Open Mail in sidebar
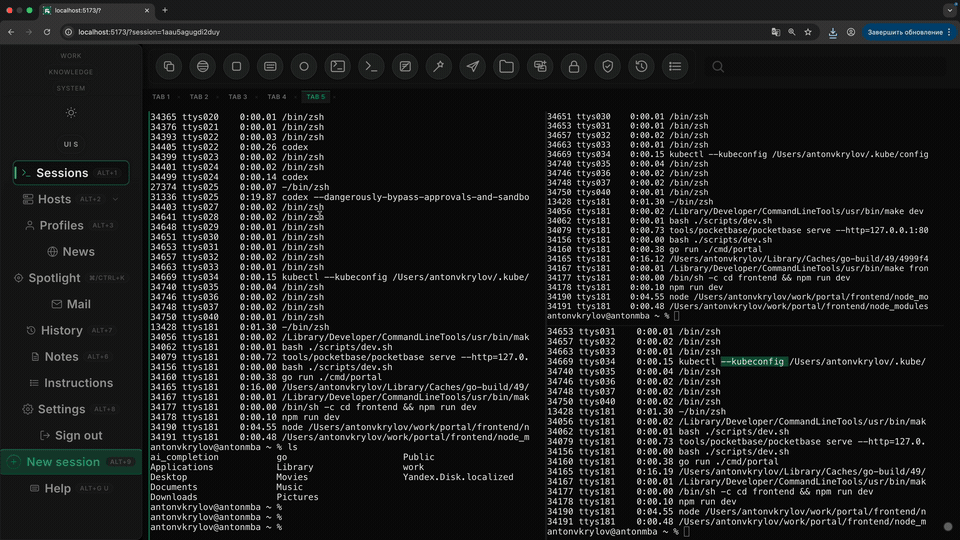This screenshot has height=540, width=960. 71,304
